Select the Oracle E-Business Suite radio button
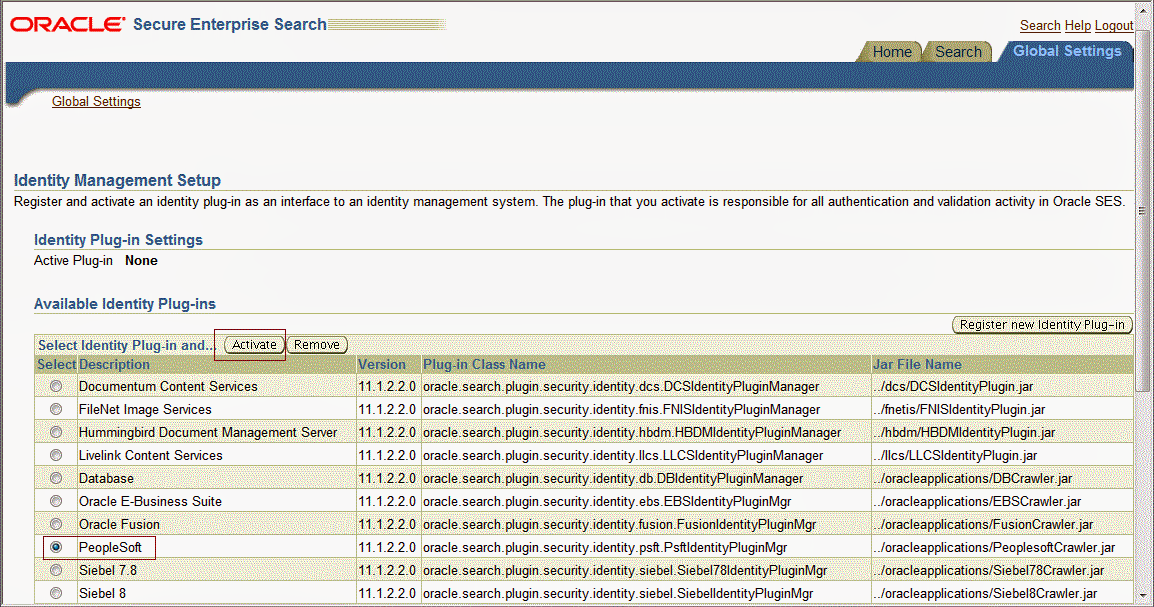1154x607 pixels. 56,501
